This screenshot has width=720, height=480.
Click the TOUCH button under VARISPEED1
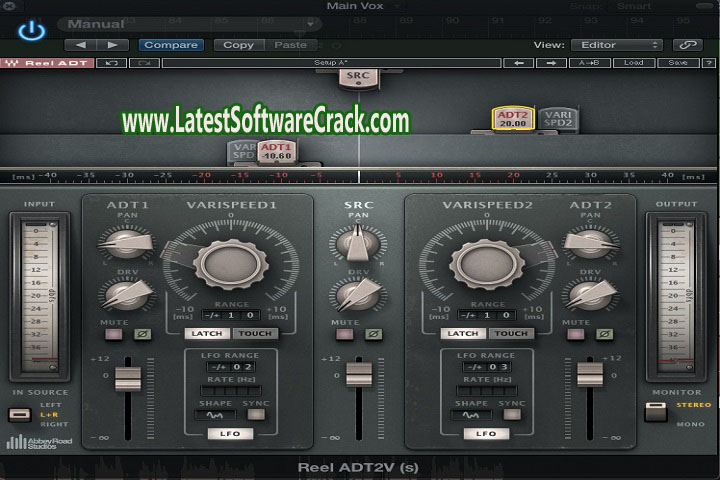click(x=254, y=333)
